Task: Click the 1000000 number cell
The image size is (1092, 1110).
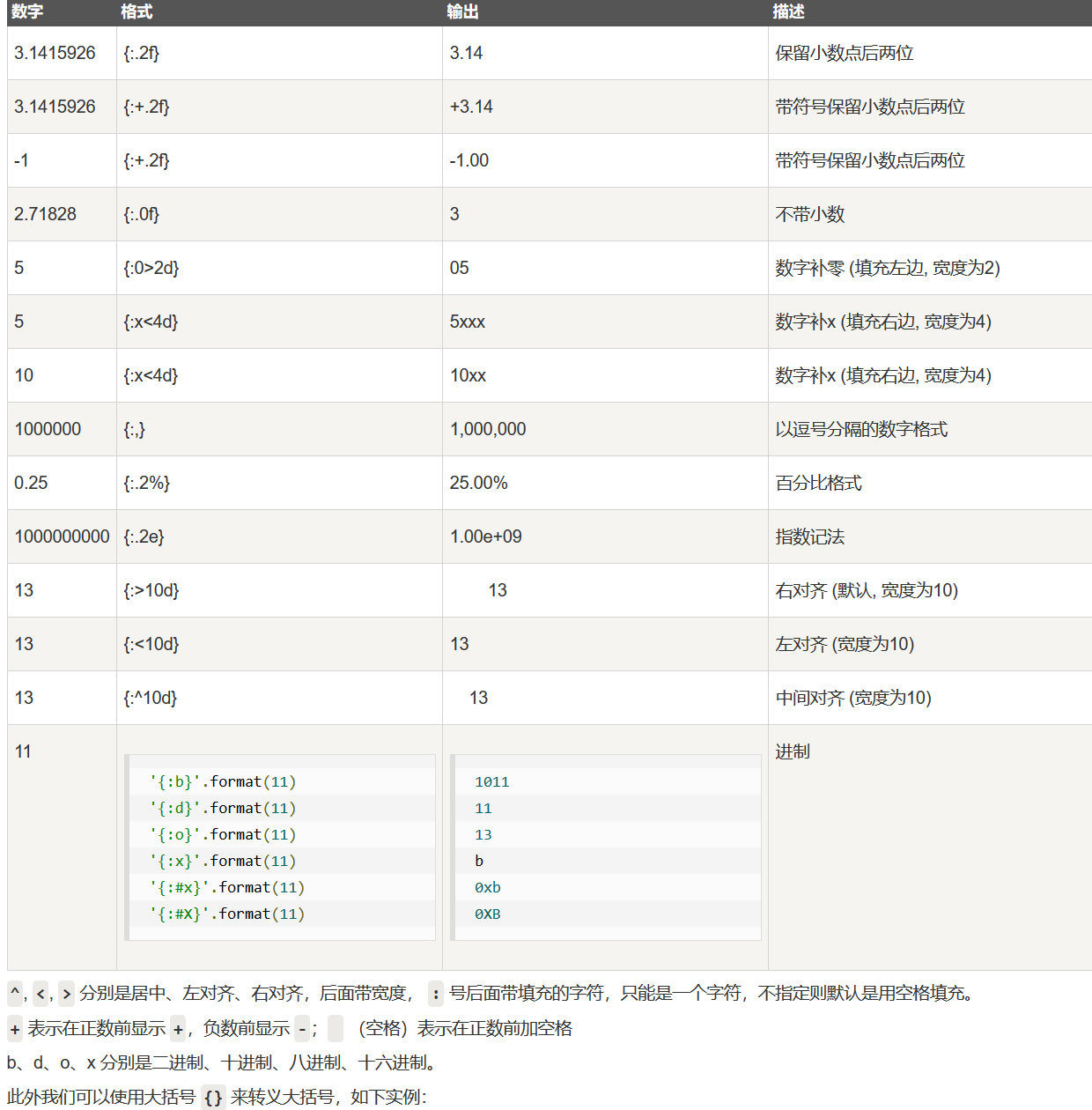Action: [x=62, y=429]
